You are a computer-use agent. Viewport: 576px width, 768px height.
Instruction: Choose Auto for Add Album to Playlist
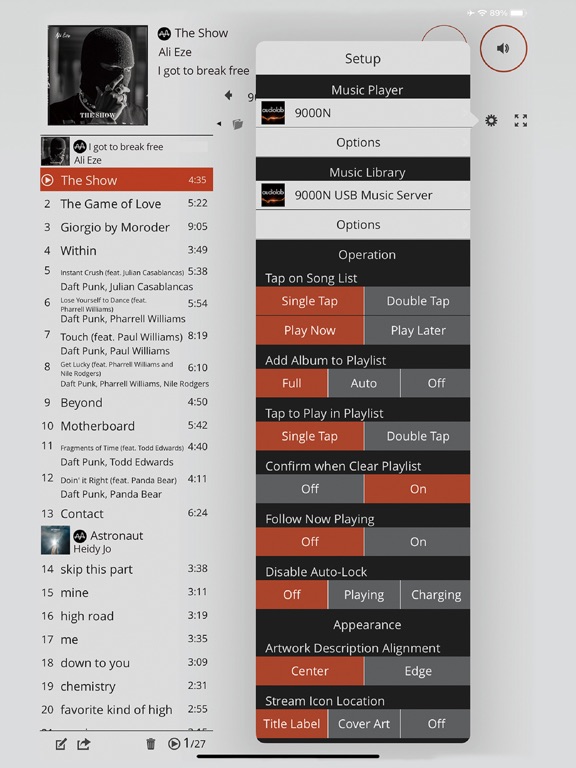[363, 383]
